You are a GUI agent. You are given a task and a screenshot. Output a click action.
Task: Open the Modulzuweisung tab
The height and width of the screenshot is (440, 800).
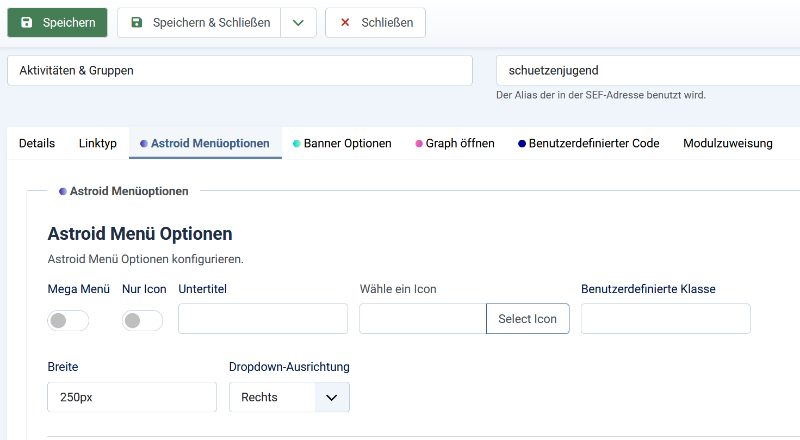click(x=728, y=143)
